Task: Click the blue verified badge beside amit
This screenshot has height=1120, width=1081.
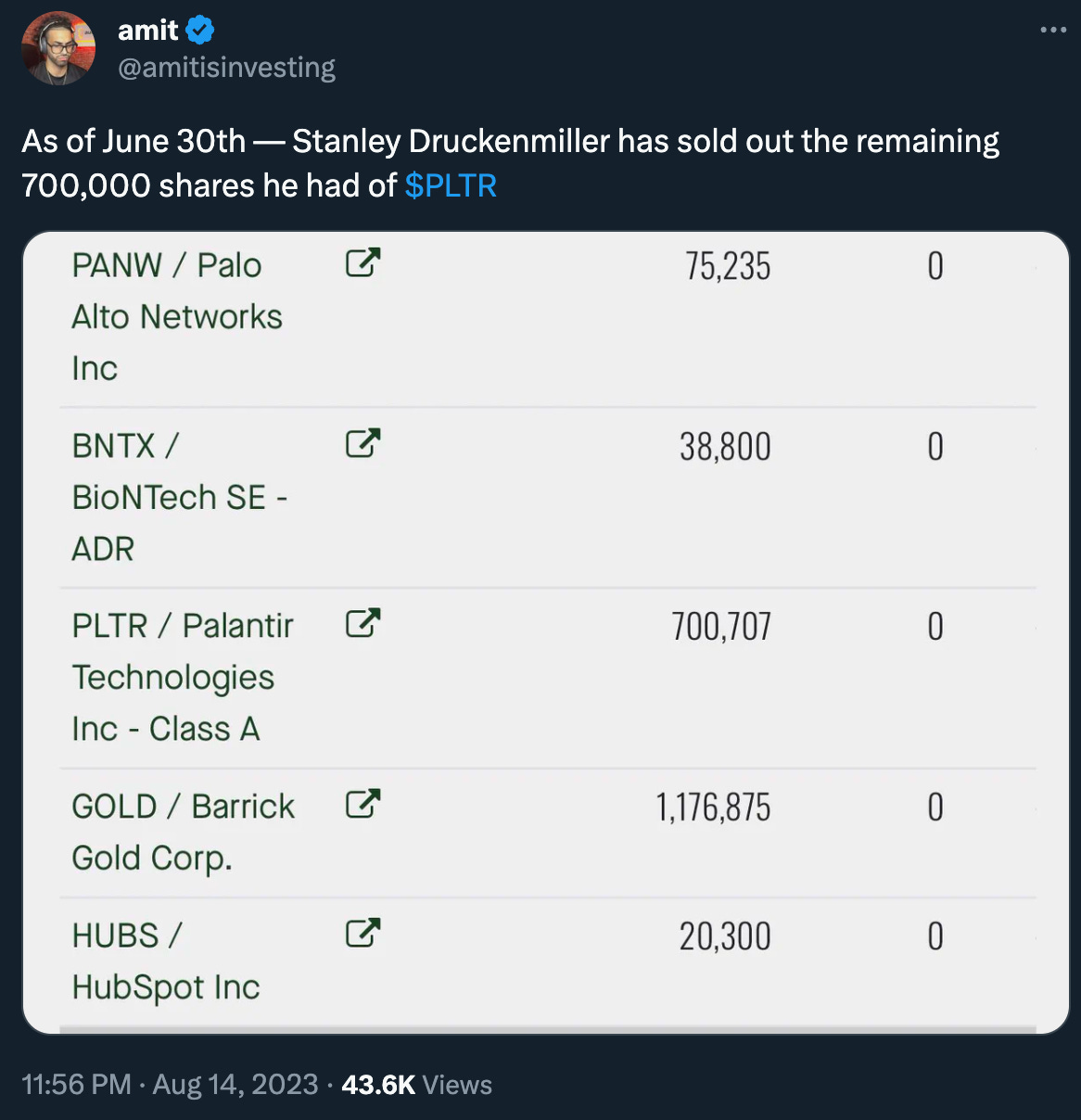Action: (200, 31)
